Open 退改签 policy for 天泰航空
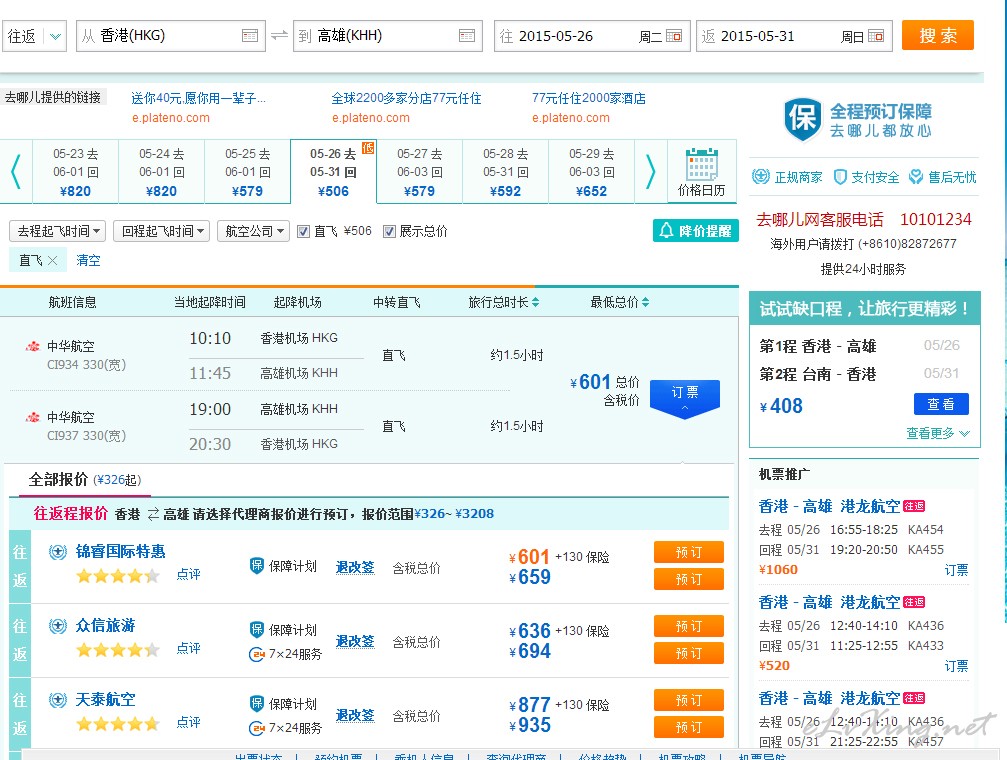The width and height of the screenshot is (1007, 760). click(x=355, y=714)
